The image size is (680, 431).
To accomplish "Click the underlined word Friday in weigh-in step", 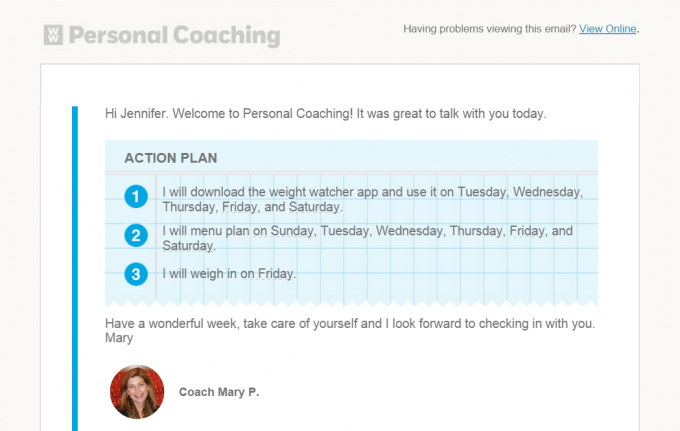I will pos(276,274).
